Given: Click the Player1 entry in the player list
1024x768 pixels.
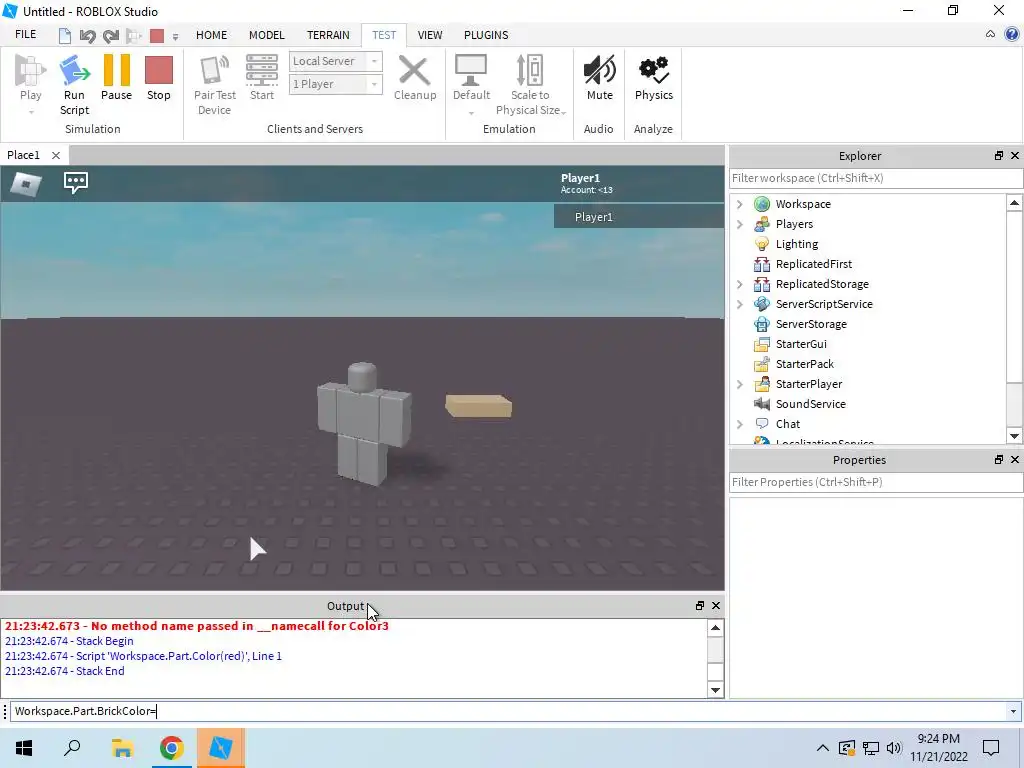Looking at the screenshot, I should point(639,217).
